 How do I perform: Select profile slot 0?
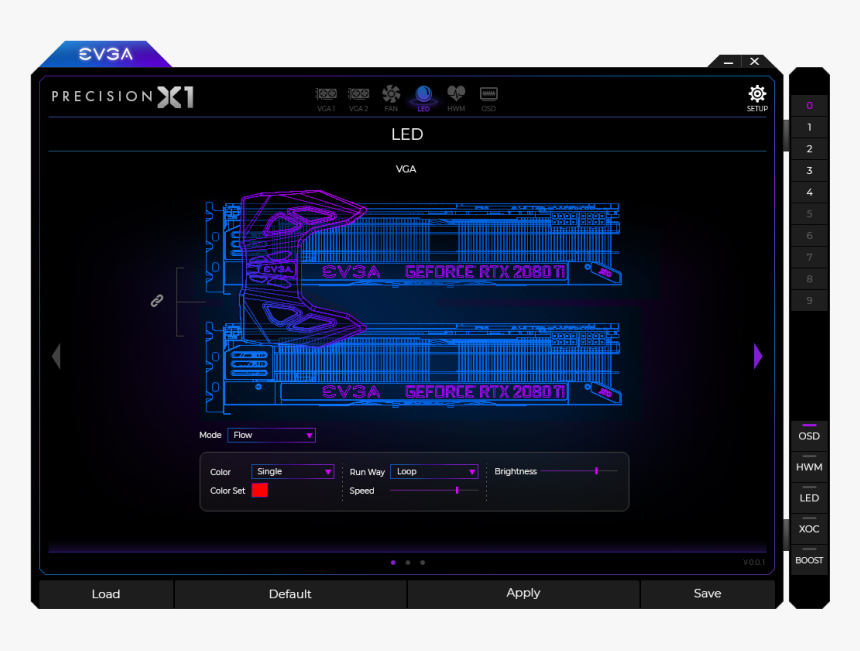point(809,105)
